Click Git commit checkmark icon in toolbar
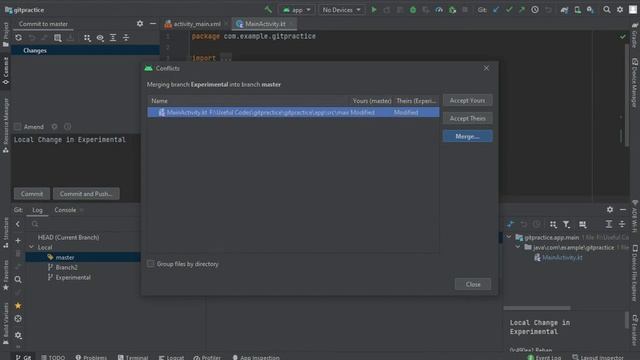This screenshot has height=360, width=640. [x=509, y=10]
